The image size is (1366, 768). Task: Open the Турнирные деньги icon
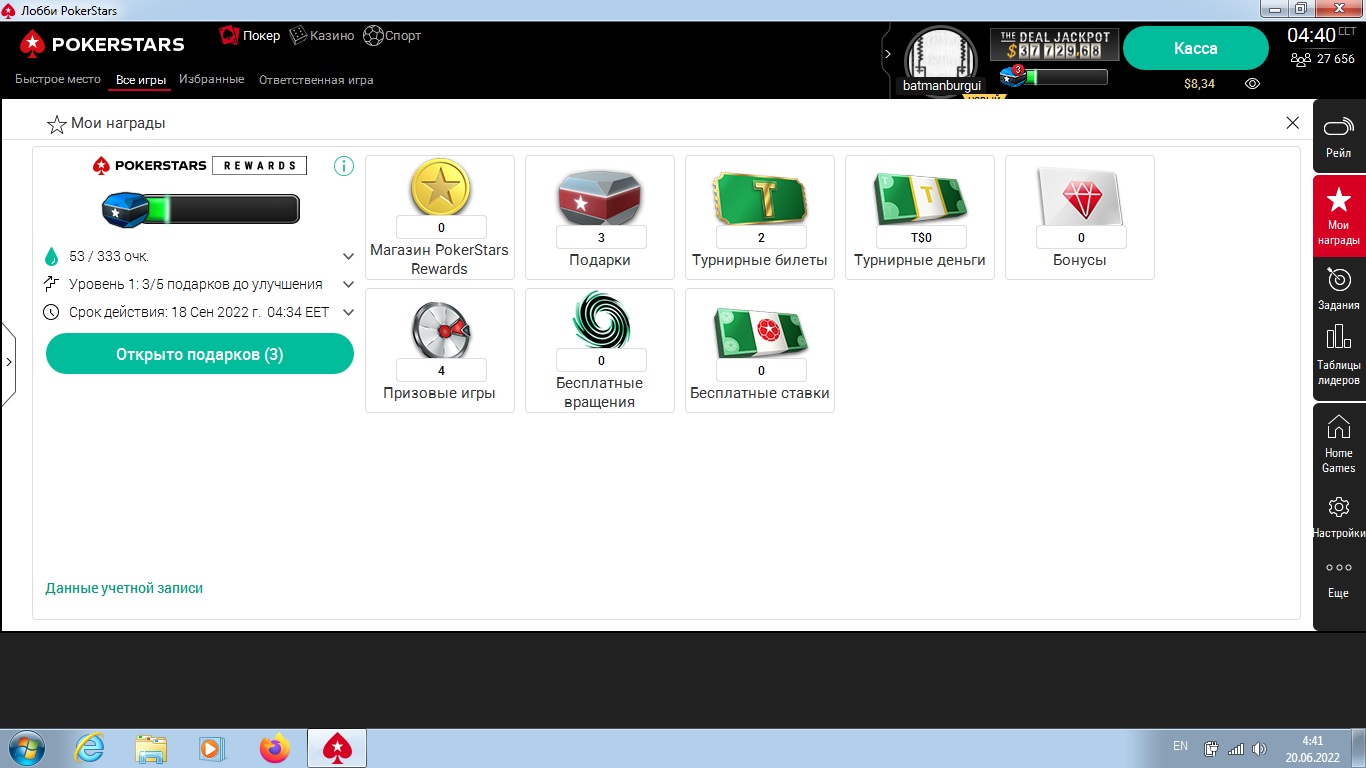[920, 197]
